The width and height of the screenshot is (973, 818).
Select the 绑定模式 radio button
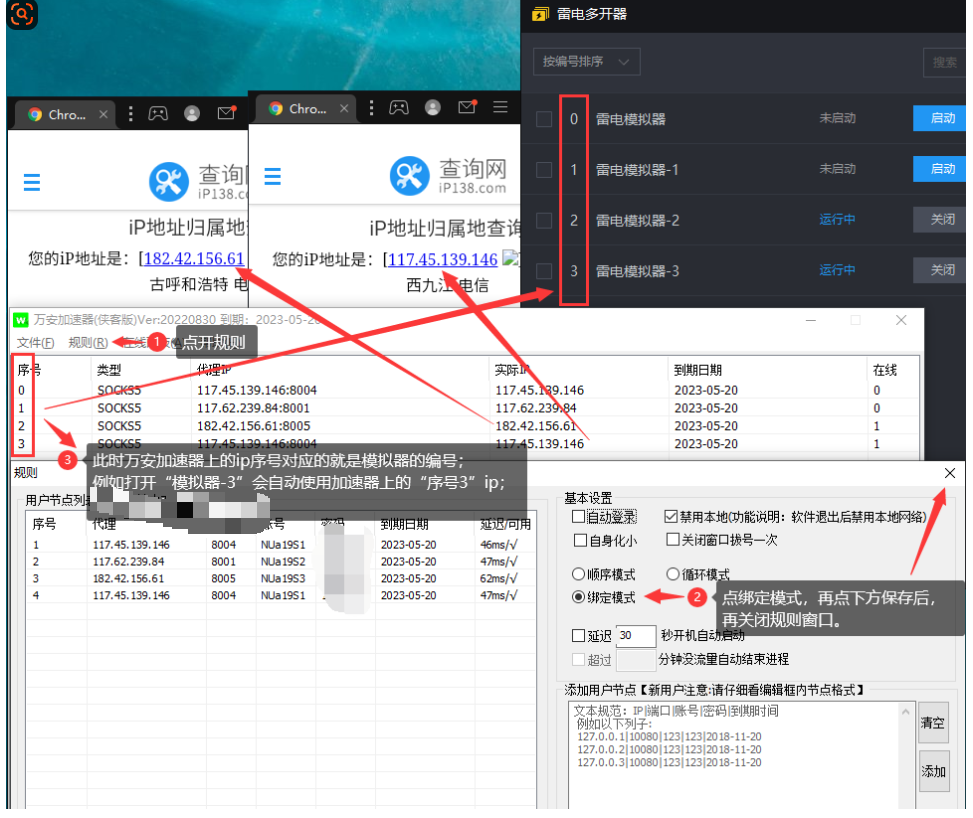[x=578, y=597]
